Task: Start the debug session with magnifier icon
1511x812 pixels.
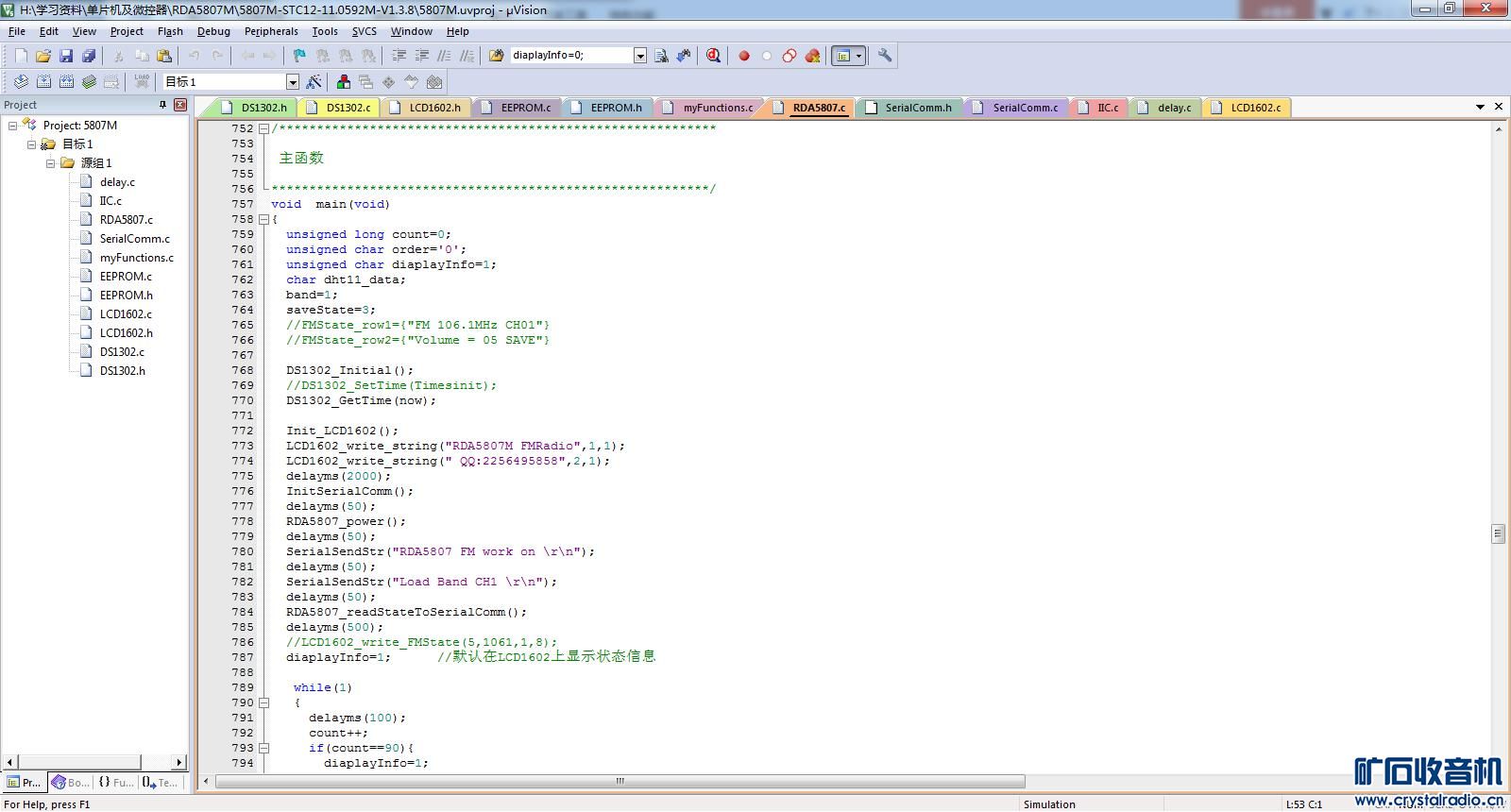Action: coord(713,56)
